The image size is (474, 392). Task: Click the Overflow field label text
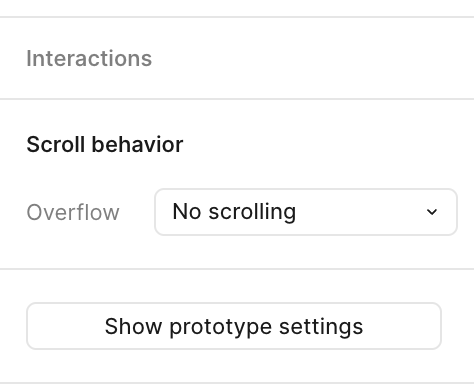pos(73,212)
